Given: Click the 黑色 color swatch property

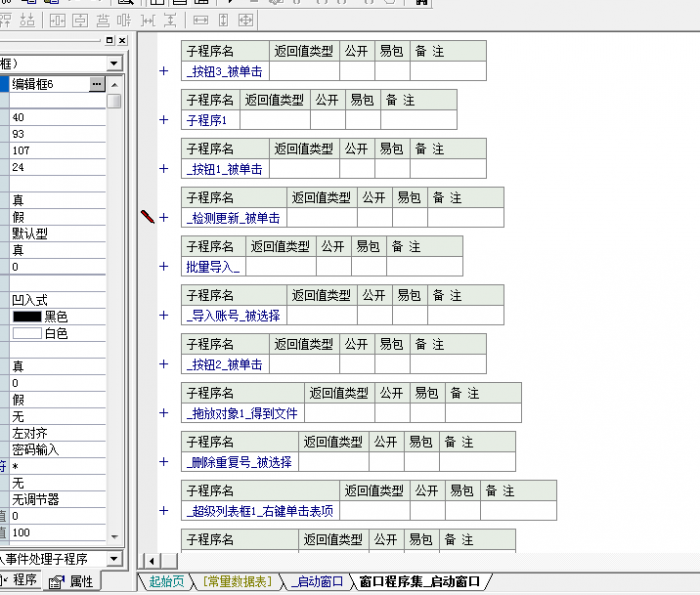Looking at the screenshot, I should pyautogui.click(x=27, y=316).
